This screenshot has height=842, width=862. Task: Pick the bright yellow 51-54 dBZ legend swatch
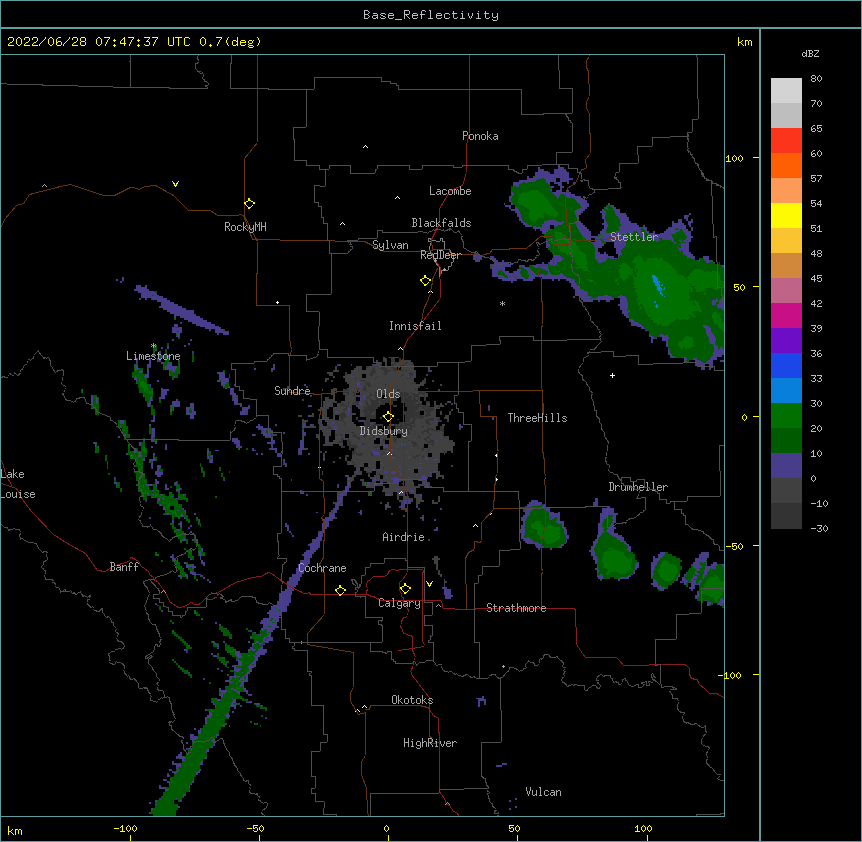click(786, 215)
